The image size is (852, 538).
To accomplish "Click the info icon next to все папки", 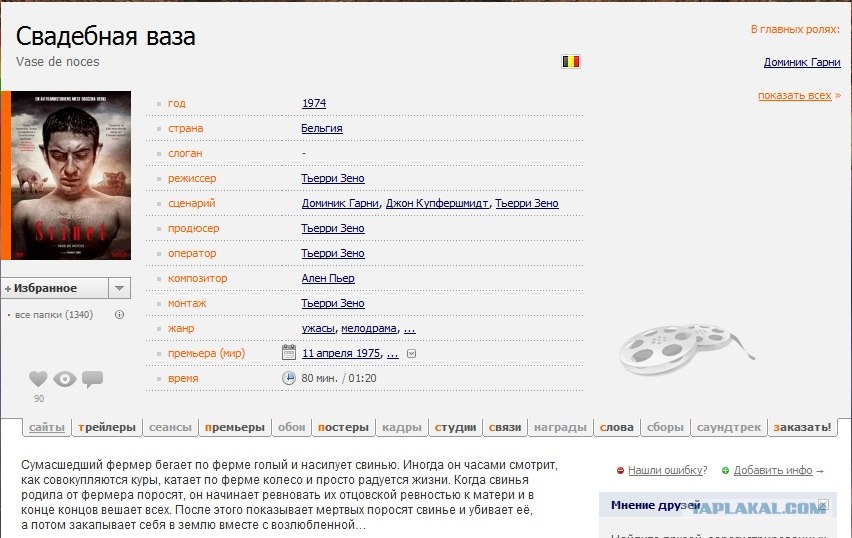I will click(x=120, y=315).
